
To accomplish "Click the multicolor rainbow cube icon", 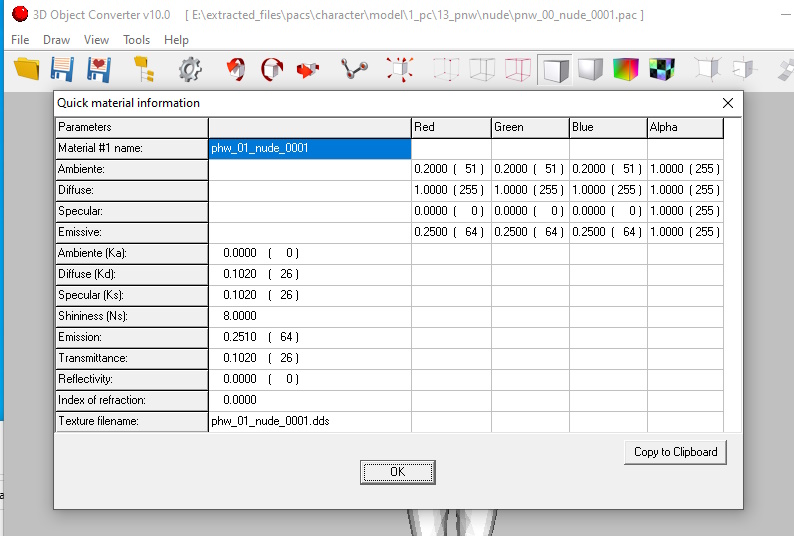I will coord(625,69).
